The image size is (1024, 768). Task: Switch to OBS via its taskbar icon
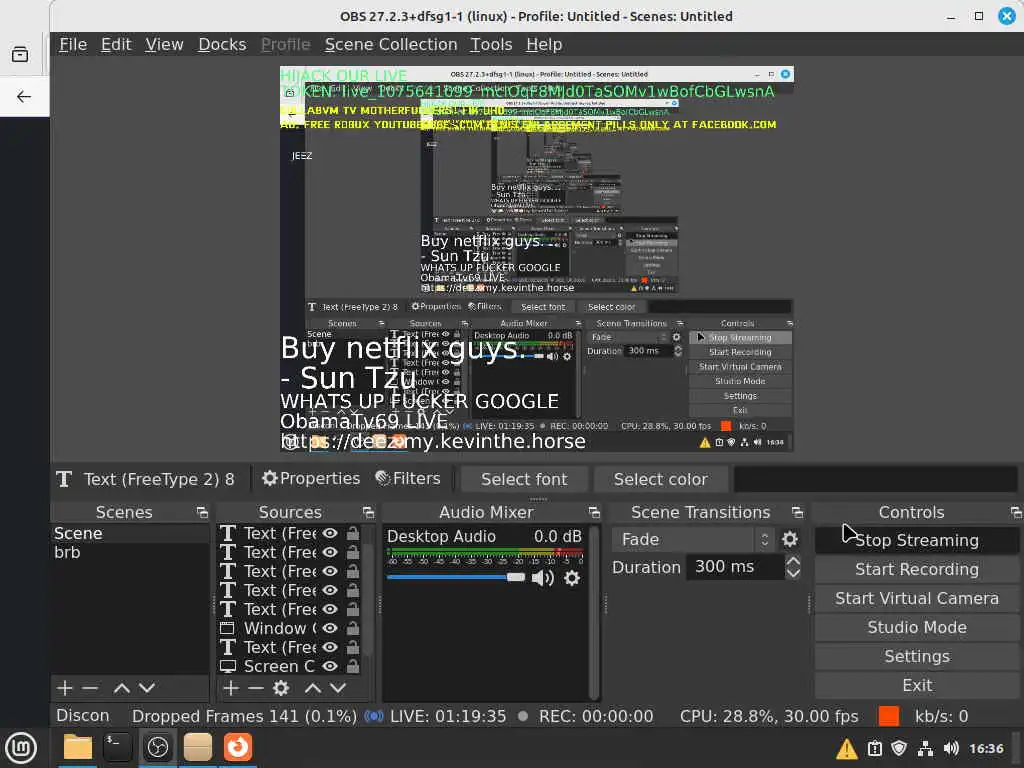tap(158, 747)
